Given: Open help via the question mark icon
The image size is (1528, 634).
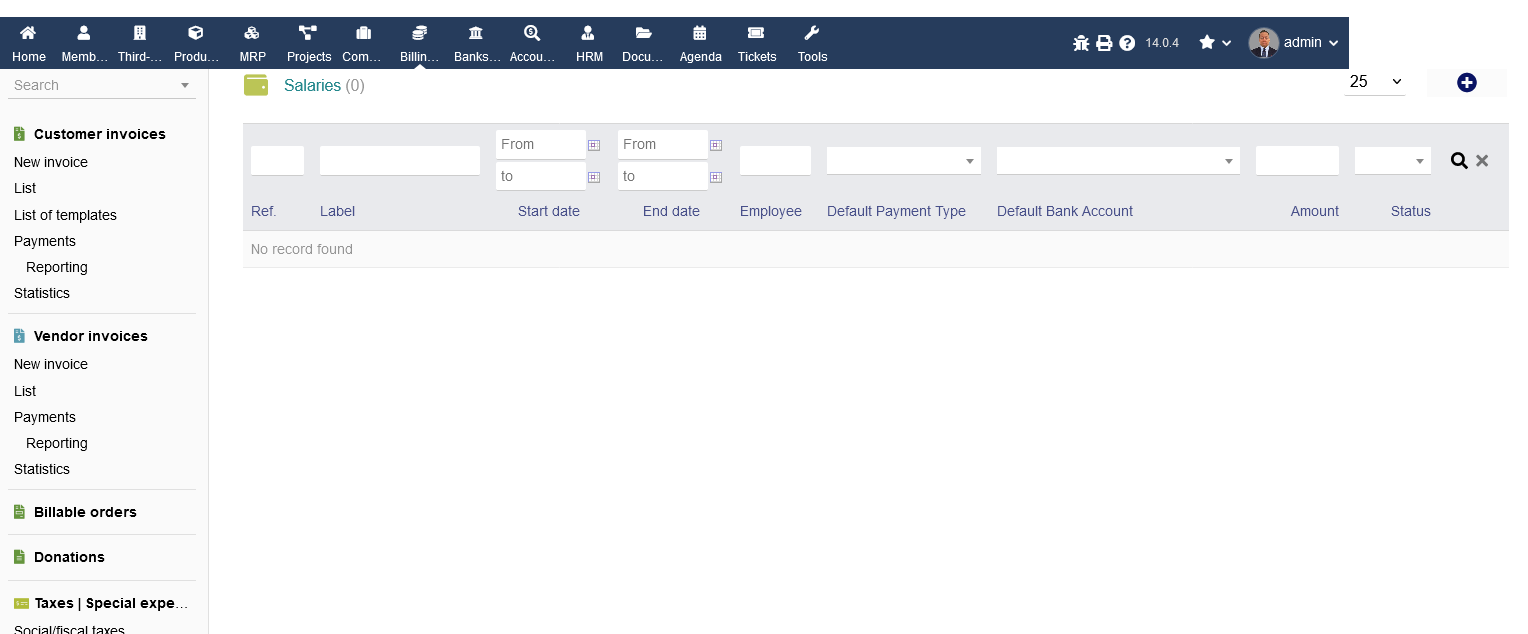Looking at the screenshot, I should pyautogui.click(x=1127, y=43).
